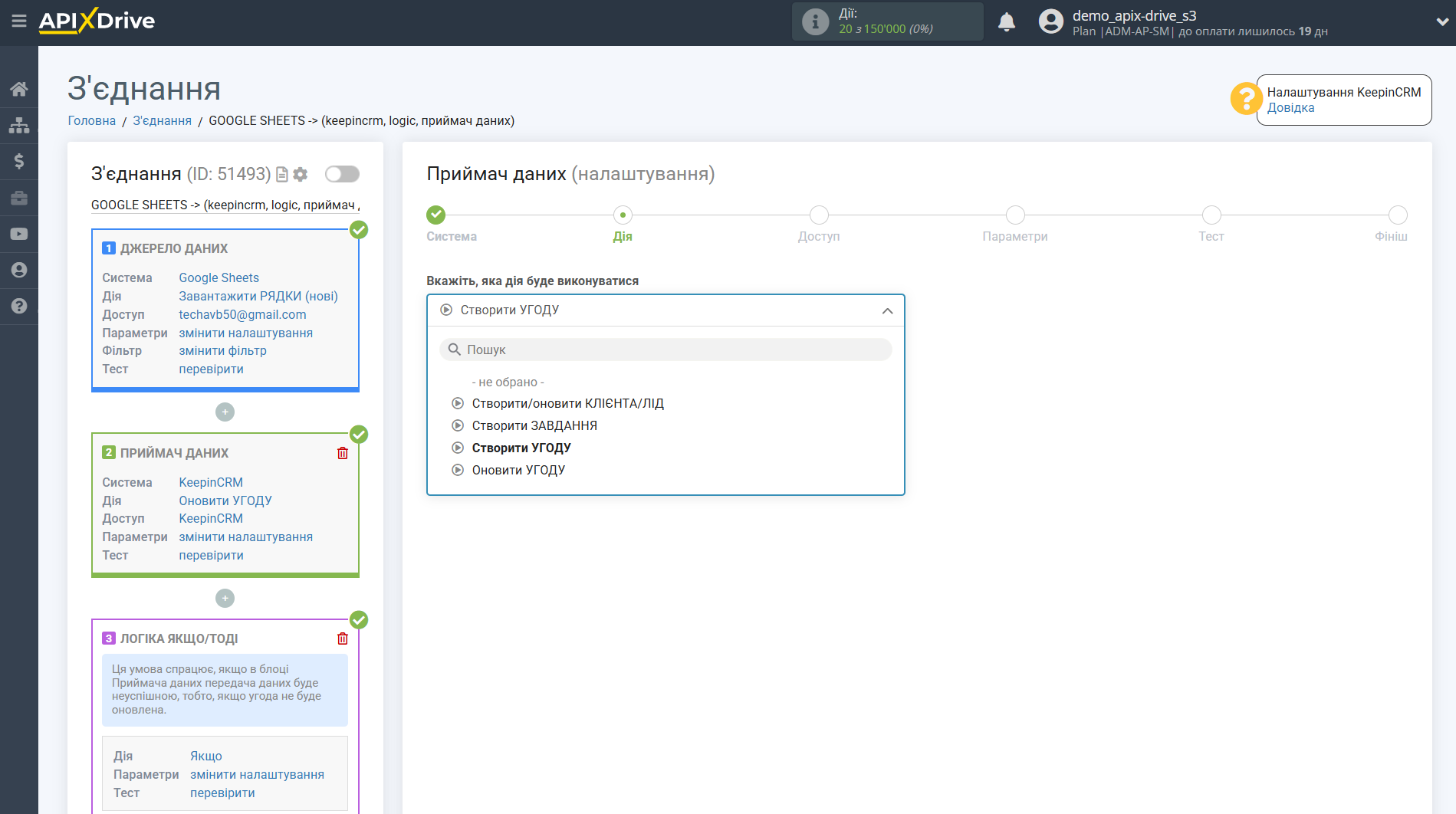1456x814 pixels.
Task: Click KeepinCRM access link in receiver
Action: (x=211, y=518)
